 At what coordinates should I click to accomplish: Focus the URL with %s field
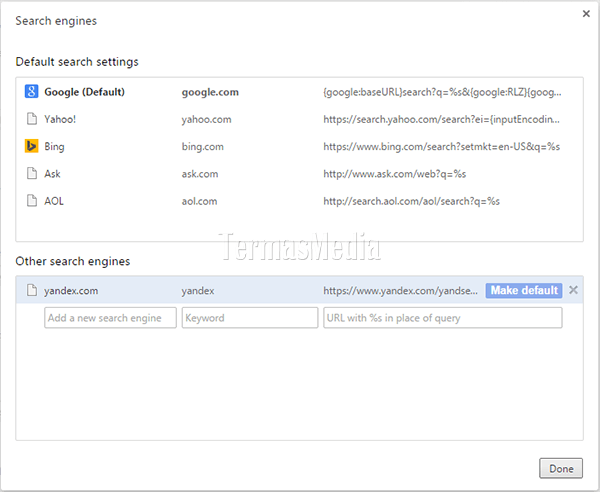point(443,318)
